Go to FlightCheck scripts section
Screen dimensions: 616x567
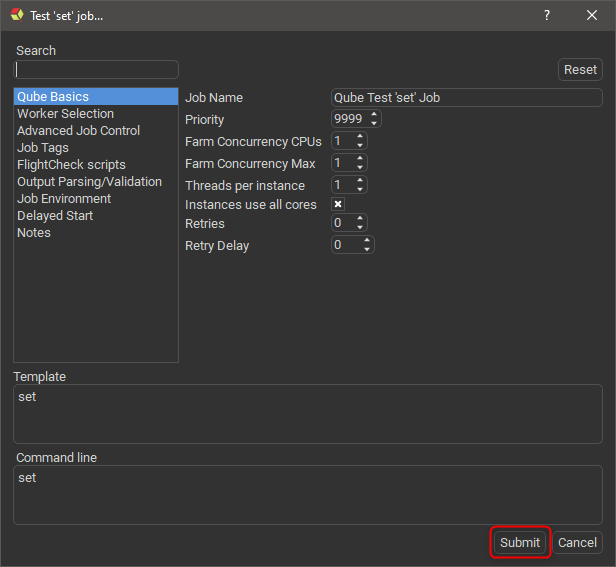(x=71, y=165)
